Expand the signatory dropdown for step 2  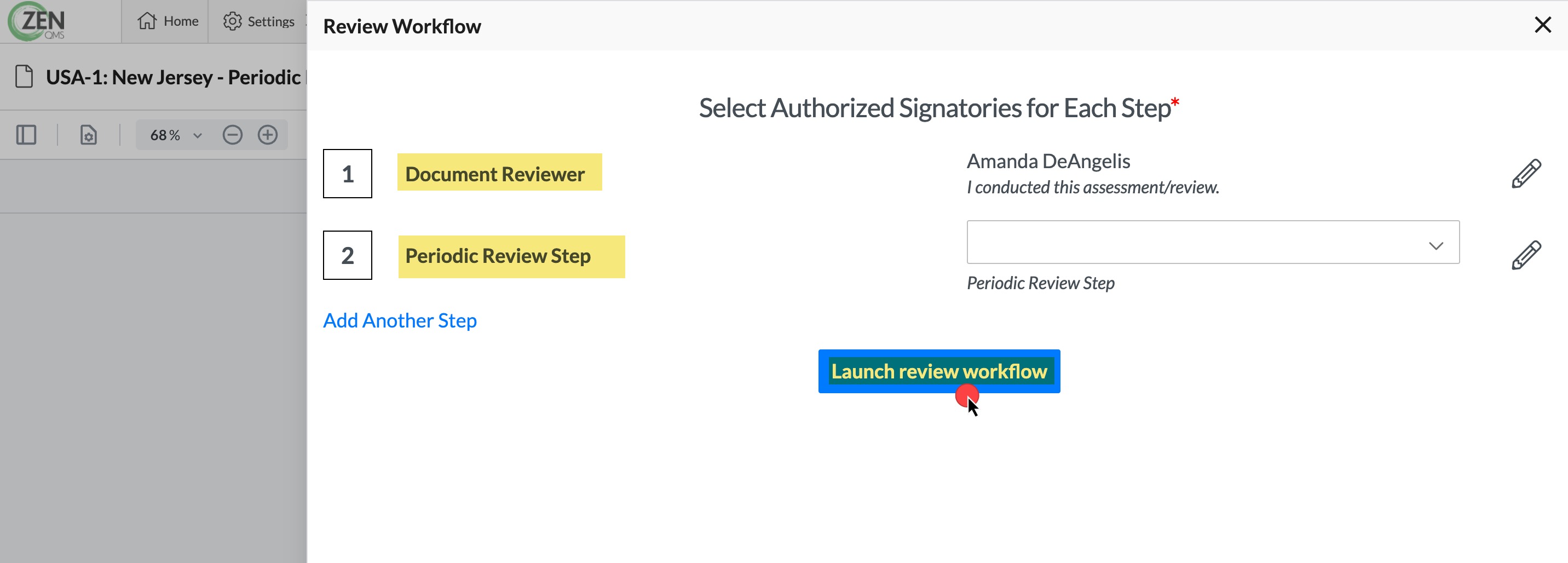coord(1213,242)
